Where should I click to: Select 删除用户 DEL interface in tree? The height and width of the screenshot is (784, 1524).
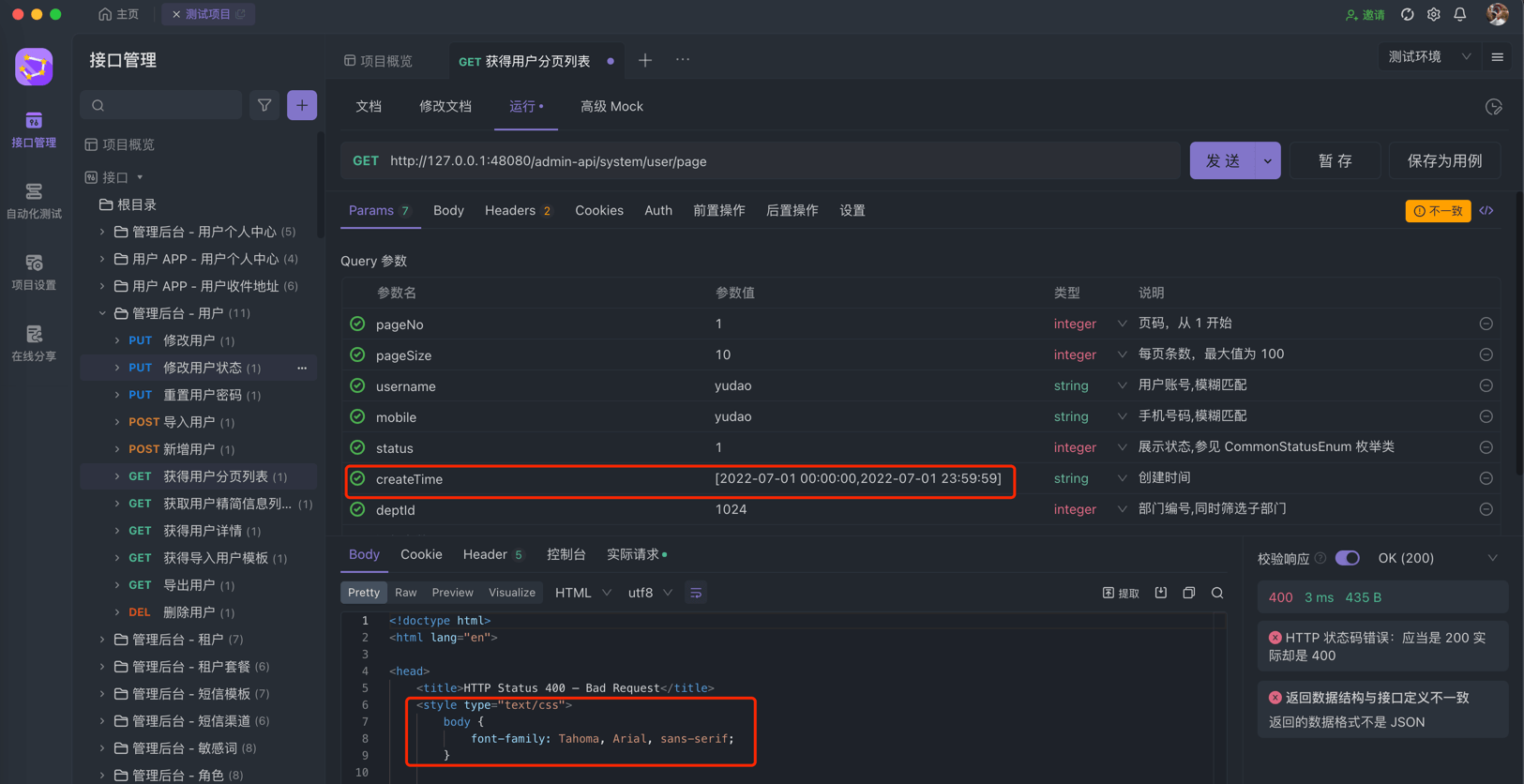189,612
